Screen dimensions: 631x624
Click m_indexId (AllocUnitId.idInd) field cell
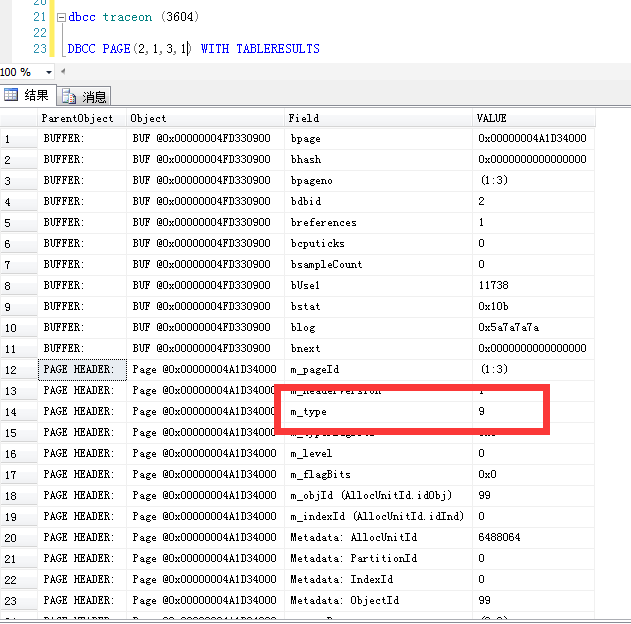tap(378, 517)
